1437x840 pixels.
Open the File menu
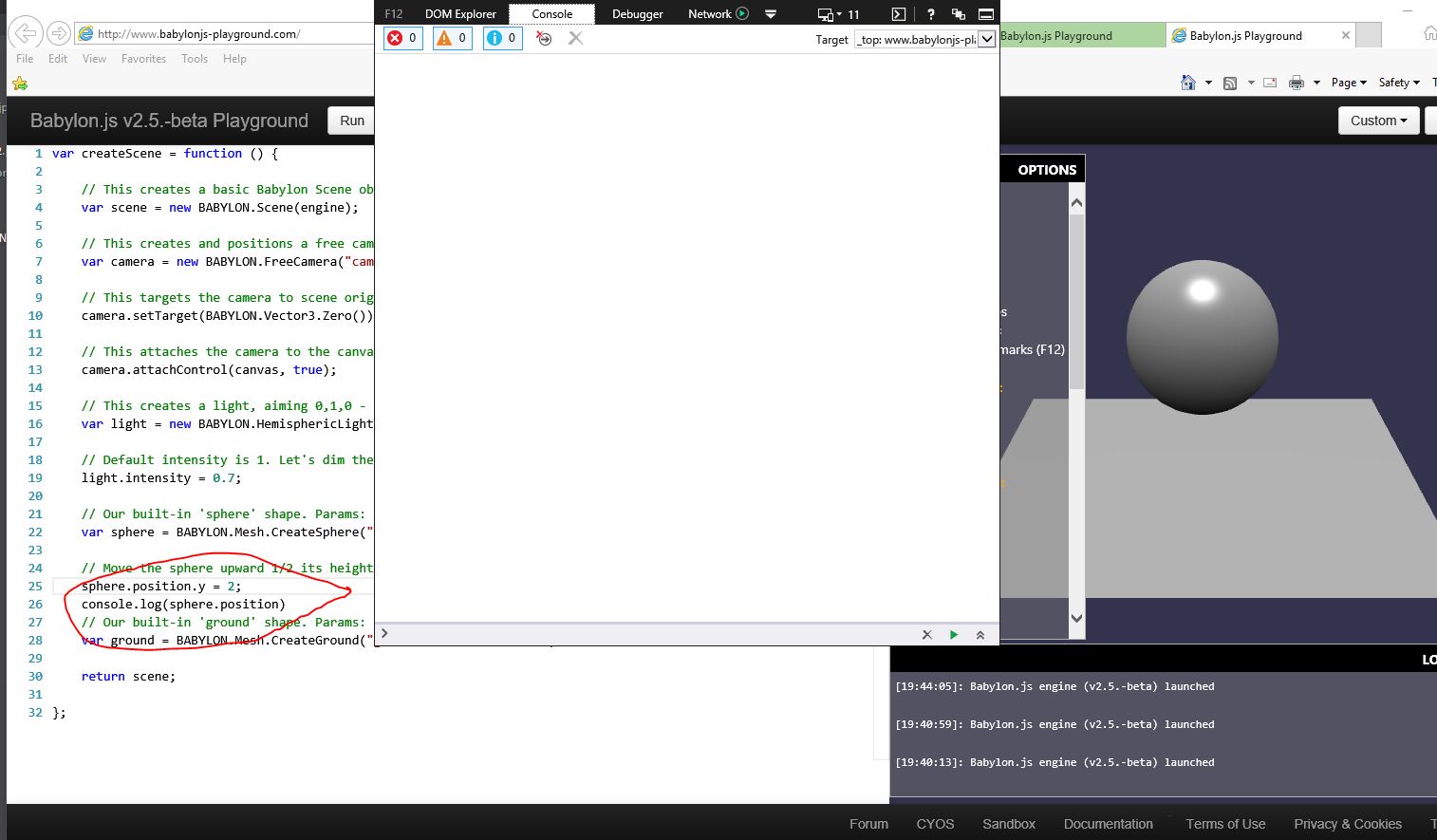coord(25,59)
